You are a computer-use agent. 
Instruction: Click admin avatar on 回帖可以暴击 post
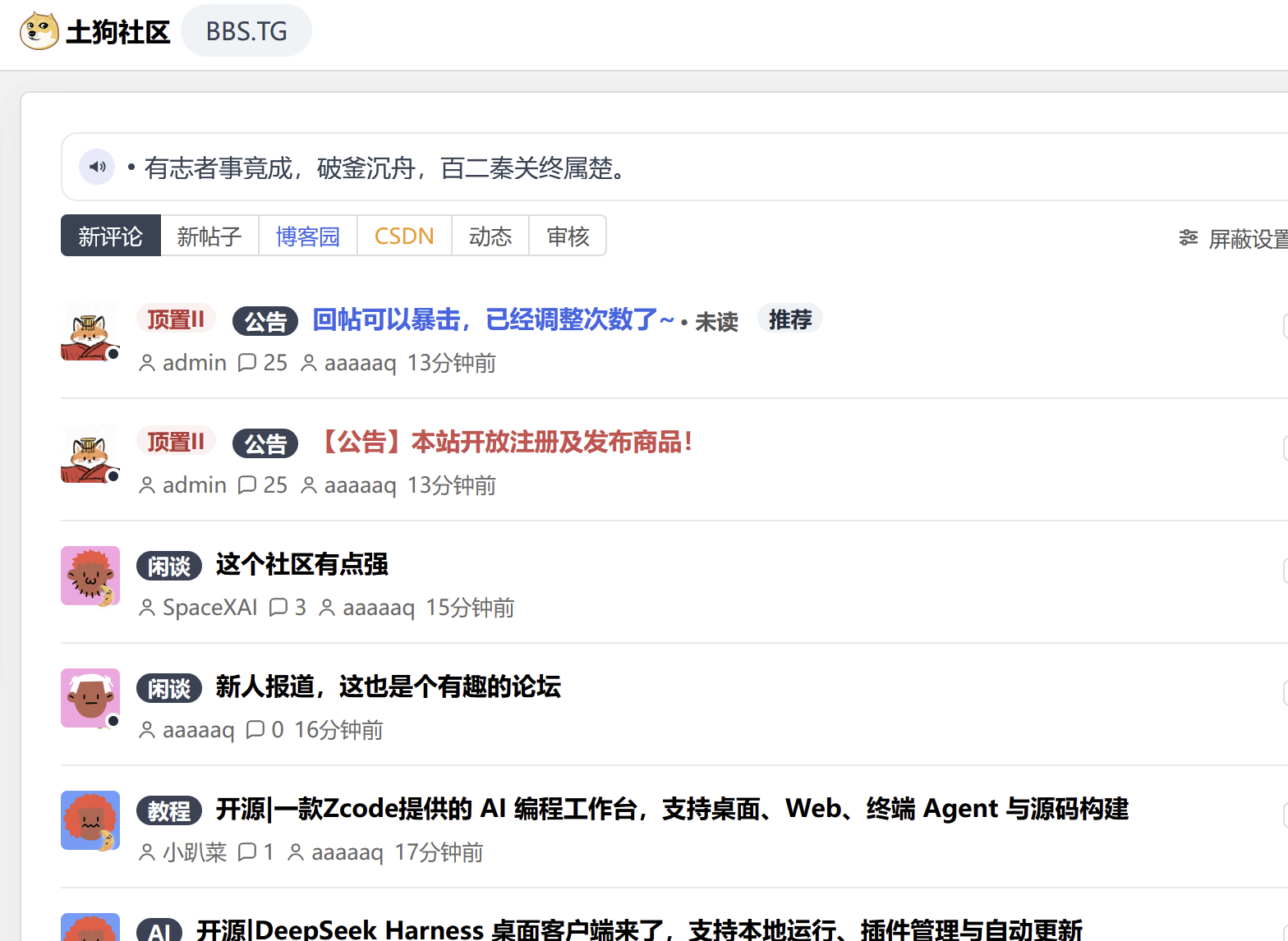pyautogui.click(x=90, y=331)
